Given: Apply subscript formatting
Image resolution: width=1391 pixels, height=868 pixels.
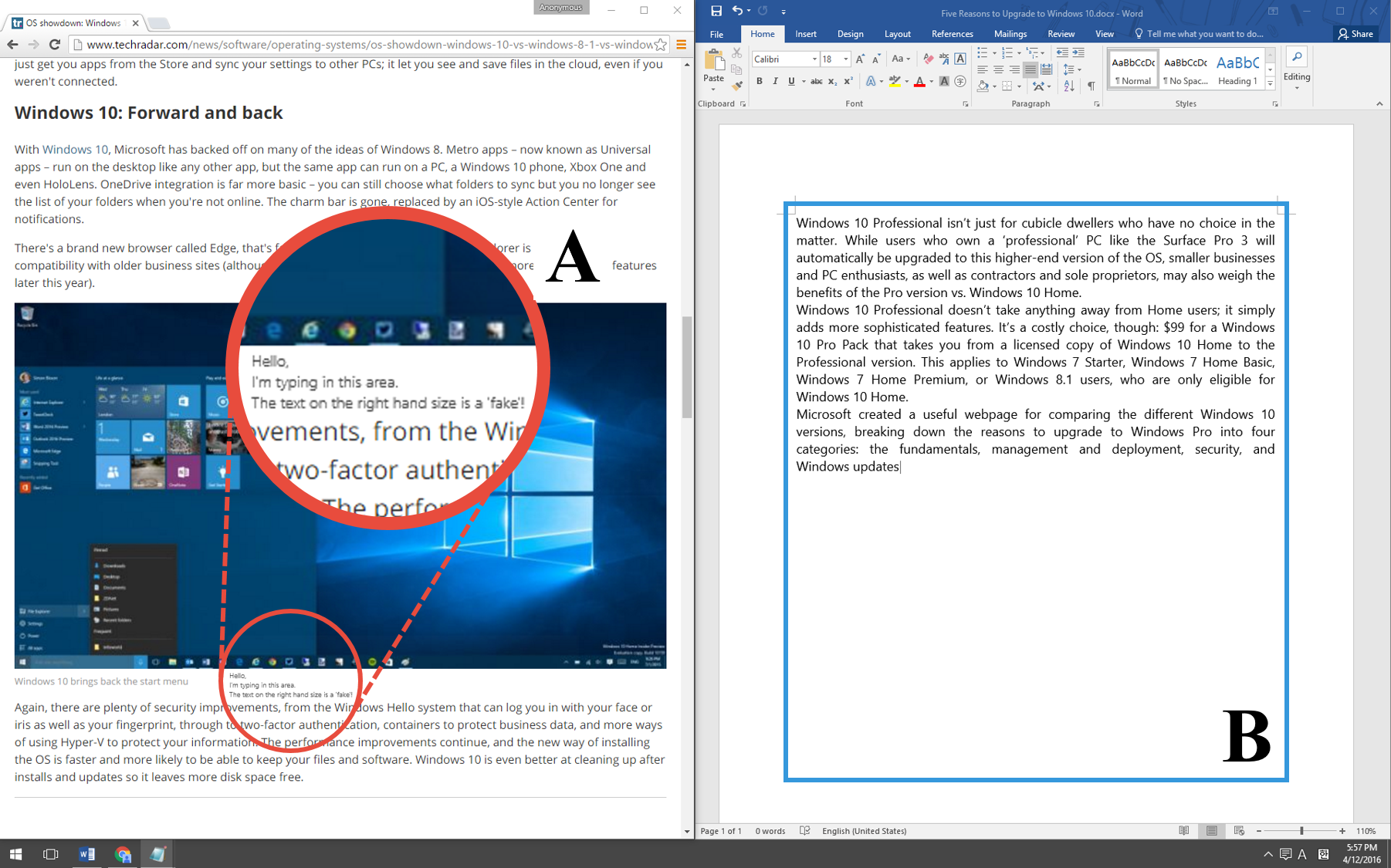Looking at the screenshot, I should (x=832, y=81).
